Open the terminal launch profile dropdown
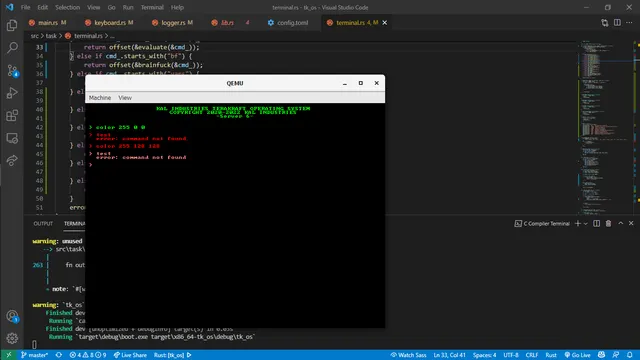The height and width of the screenshot is (360, 640). tap(585, 223)
